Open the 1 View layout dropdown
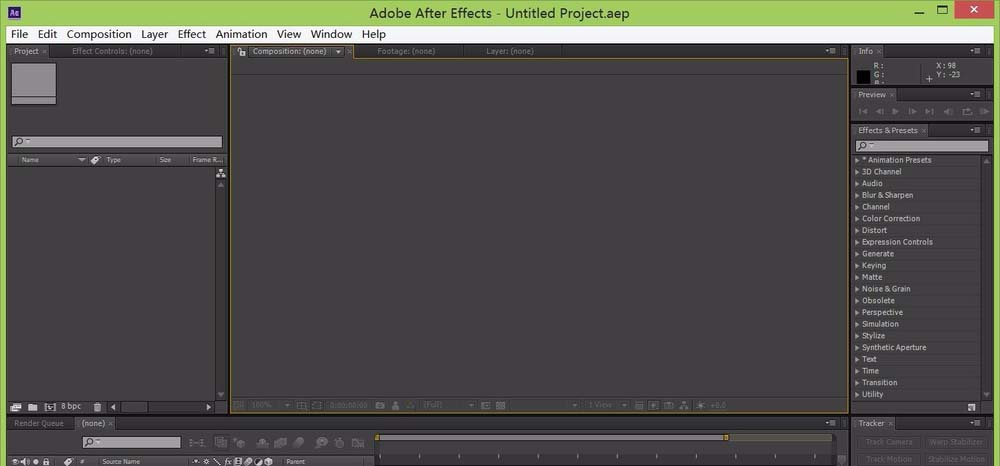The width and height of the screenshot is (1000, 466). 607,405
